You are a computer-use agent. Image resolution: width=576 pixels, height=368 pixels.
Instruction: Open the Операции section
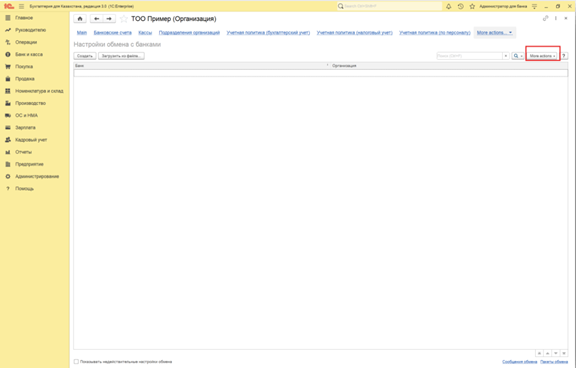coord(26,42)
